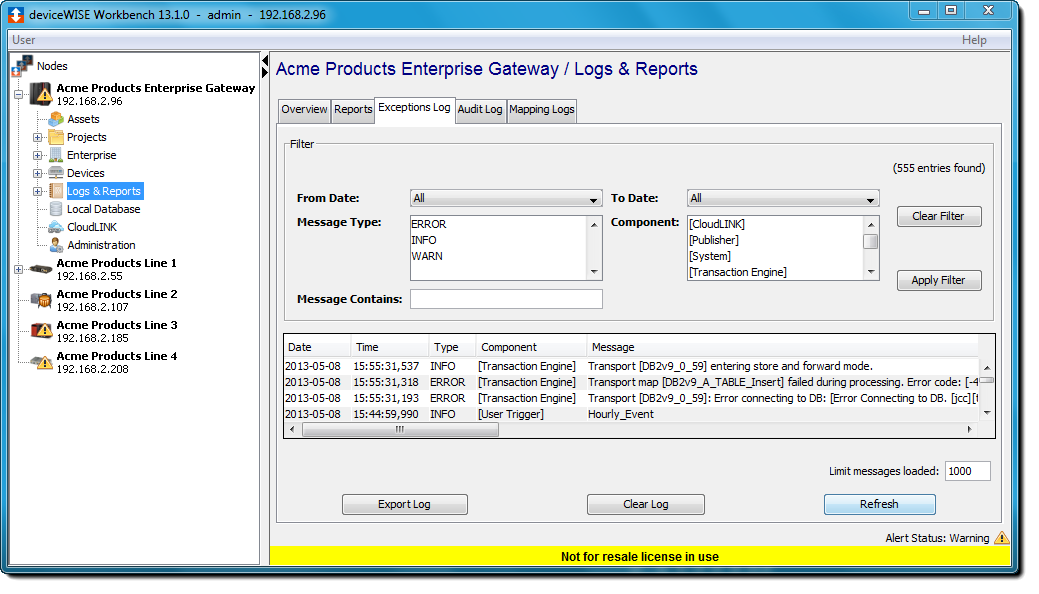
Task: Open the User menu
Action: pos(24,40)
